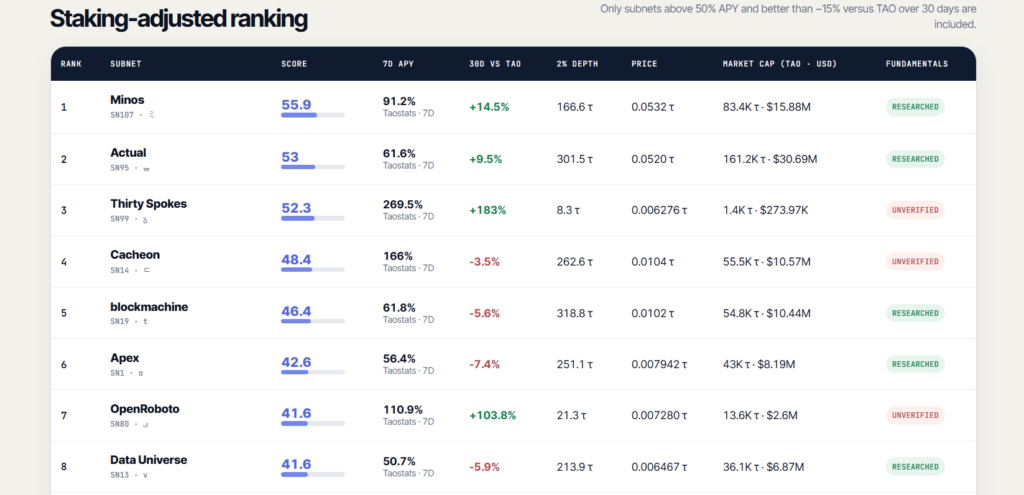Sort by the 30D vs TAO column header
This screenshot has height=495, width=1024.
coord(495,64)
